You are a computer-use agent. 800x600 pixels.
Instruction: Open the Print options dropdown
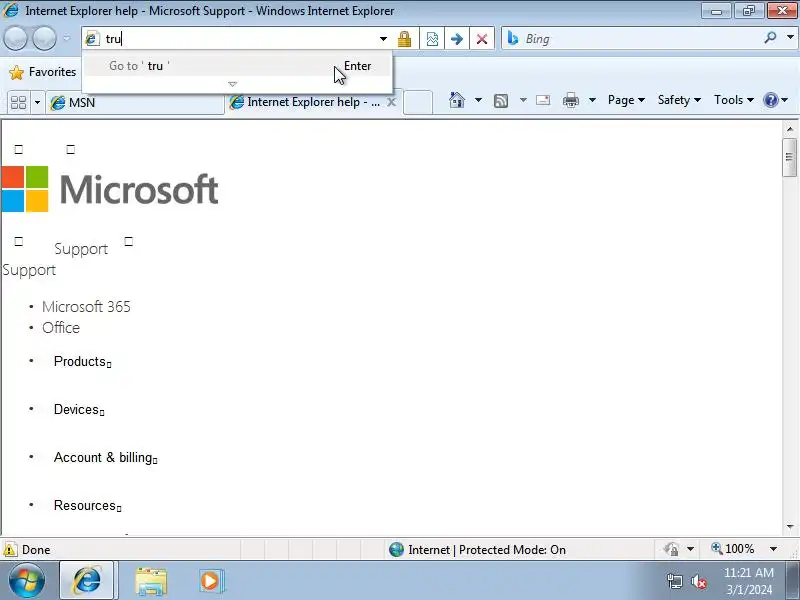pos(592,100)
